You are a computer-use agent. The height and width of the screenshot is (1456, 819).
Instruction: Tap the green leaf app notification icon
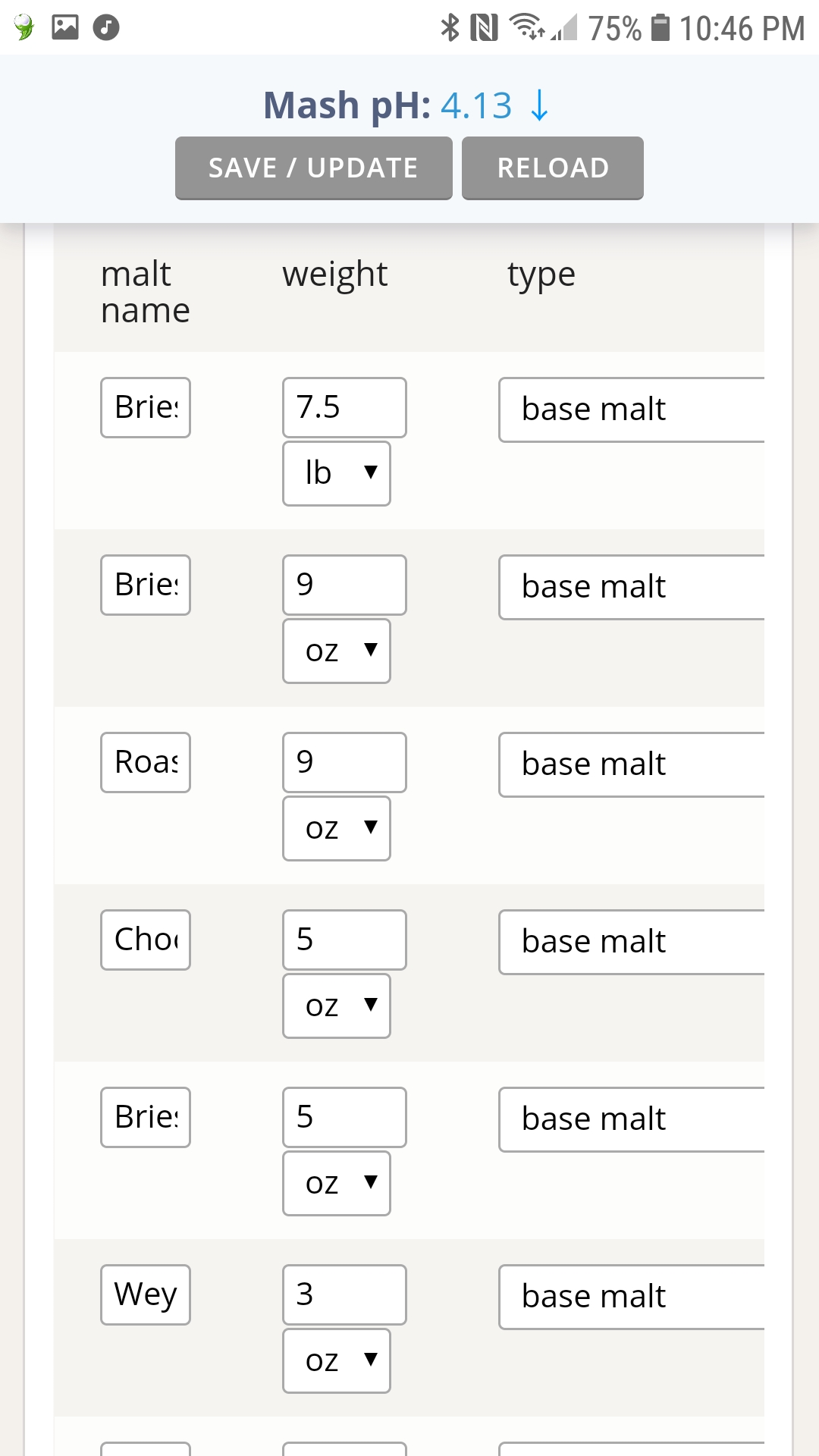pyautogui.click(x=24, y=28)
